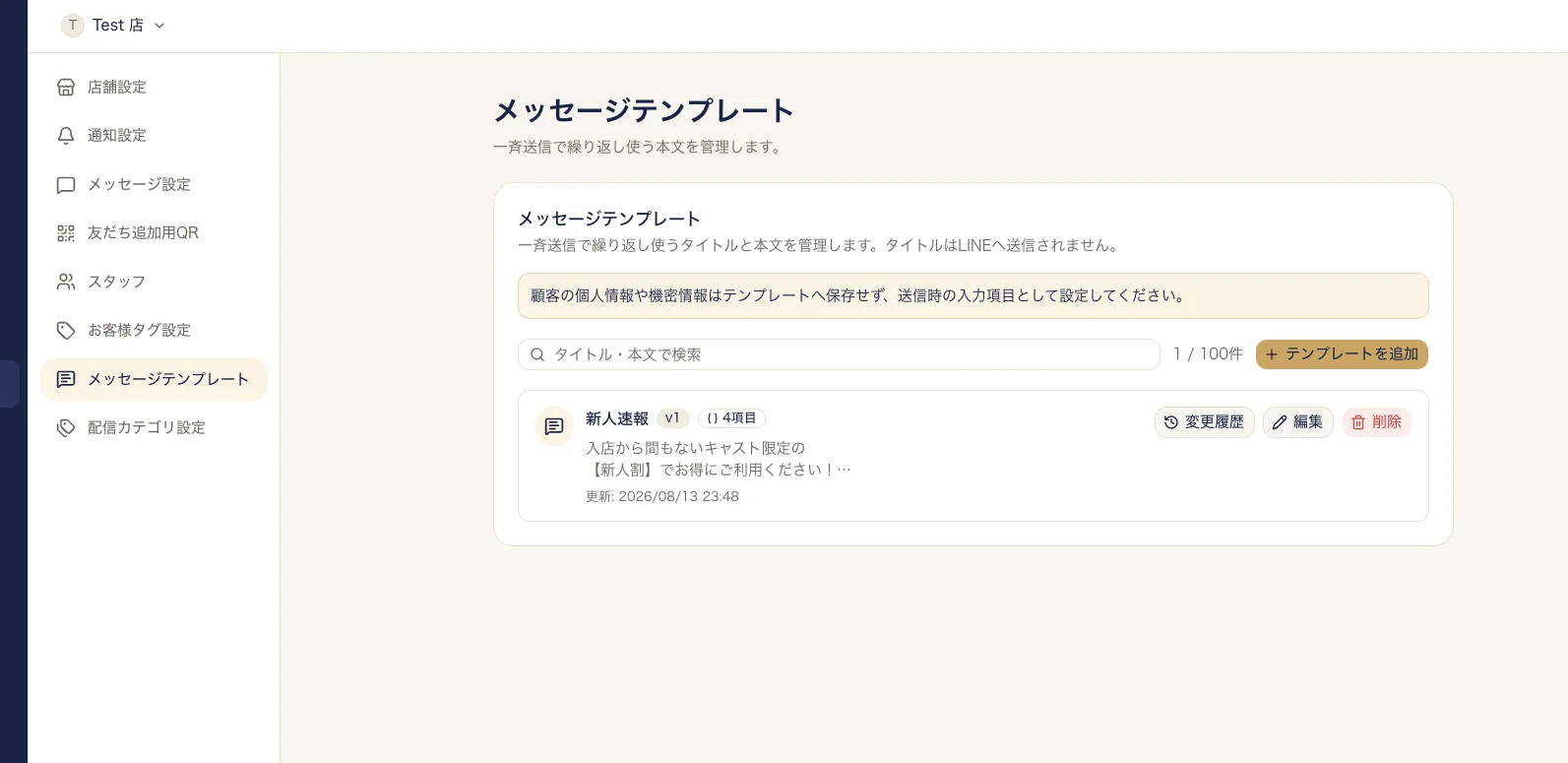The image size is (1568, 763).
Task: Navigate to スタッフ settings
Action: [154, 282]
